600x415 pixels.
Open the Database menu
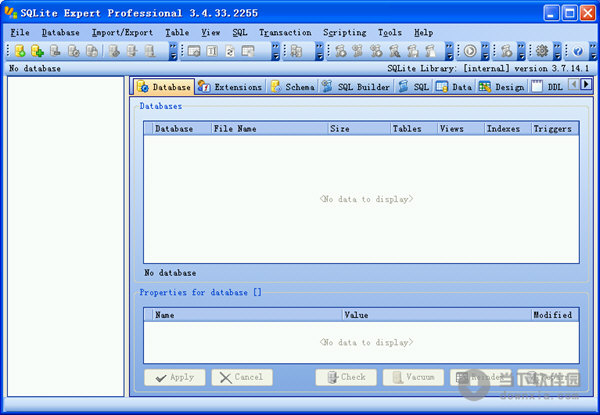(x=60, y=33)
